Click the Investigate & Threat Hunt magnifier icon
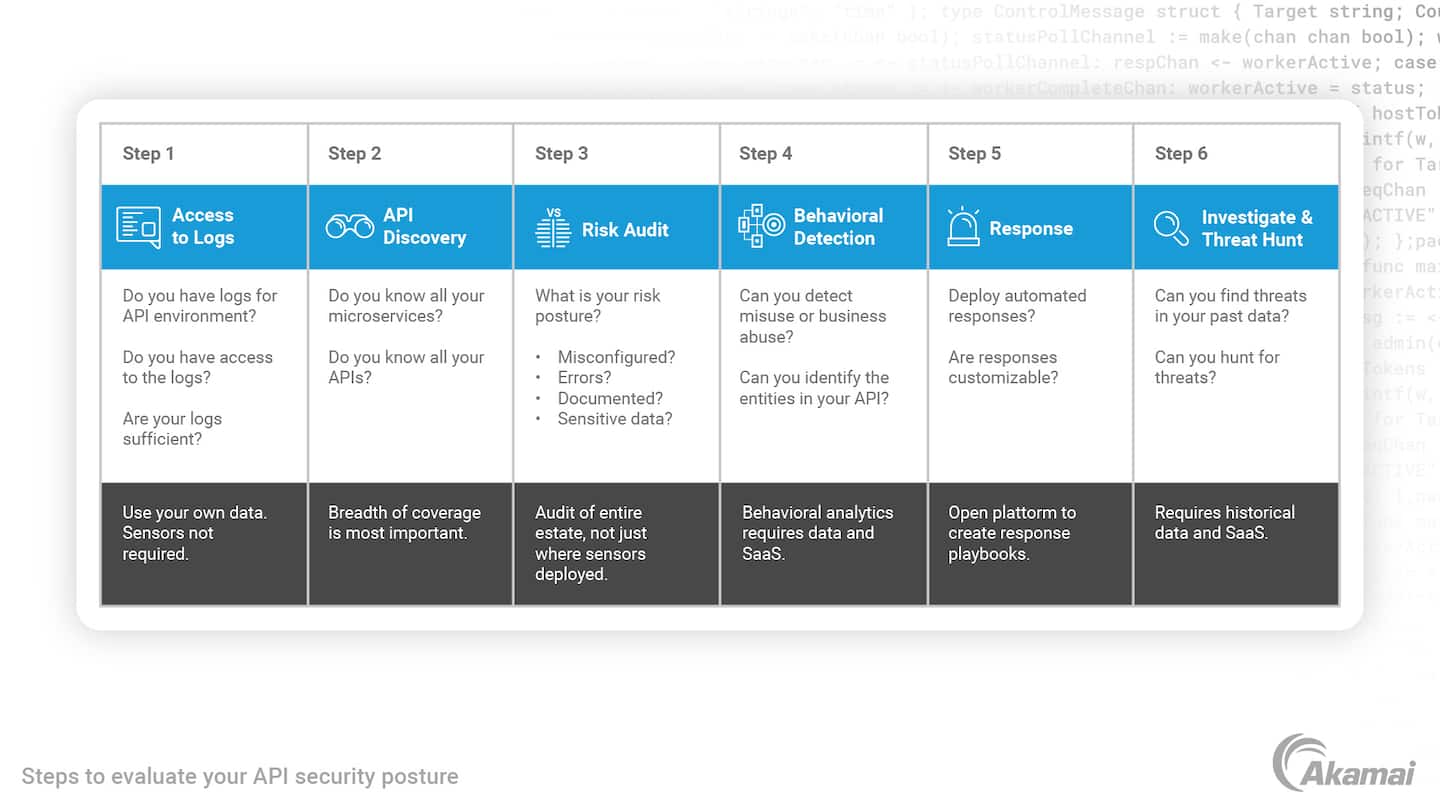 1171,228
